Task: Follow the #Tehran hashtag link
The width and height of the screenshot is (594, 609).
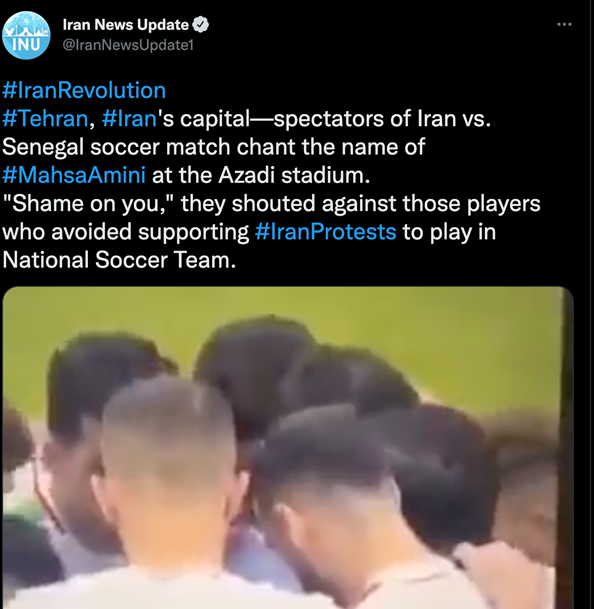Action: tap(45, 118)
